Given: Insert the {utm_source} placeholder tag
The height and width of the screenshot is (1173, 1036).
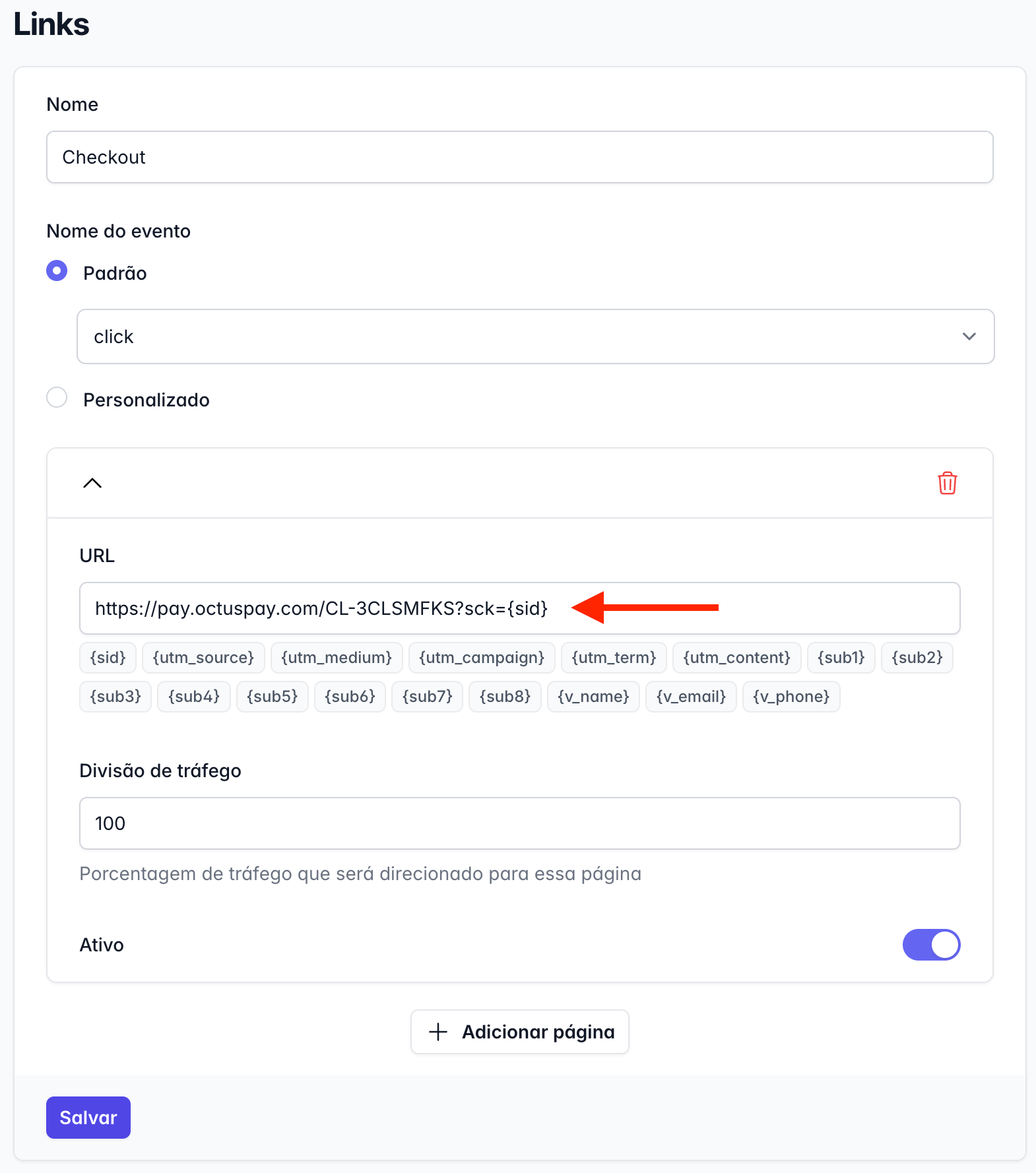Looking at the screenshot, I should (203, 658).
